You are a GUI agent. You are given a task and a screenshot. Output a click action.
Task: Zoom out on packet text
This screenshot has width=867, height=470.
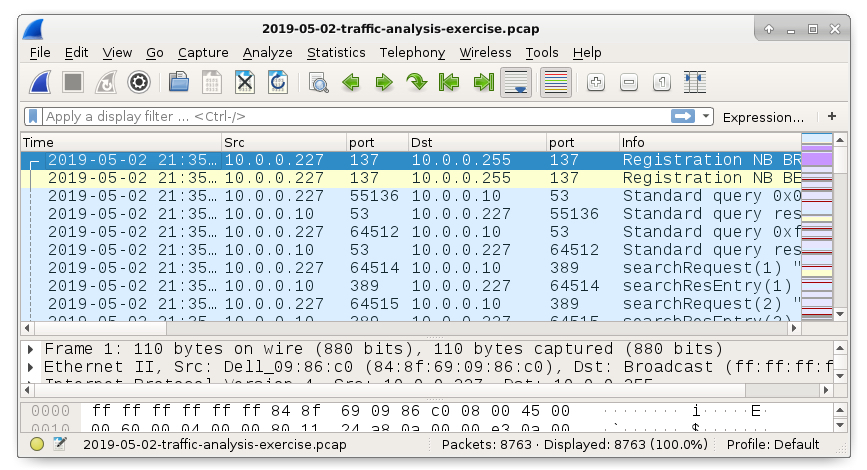pyautogui.click(x=629, y=83)
